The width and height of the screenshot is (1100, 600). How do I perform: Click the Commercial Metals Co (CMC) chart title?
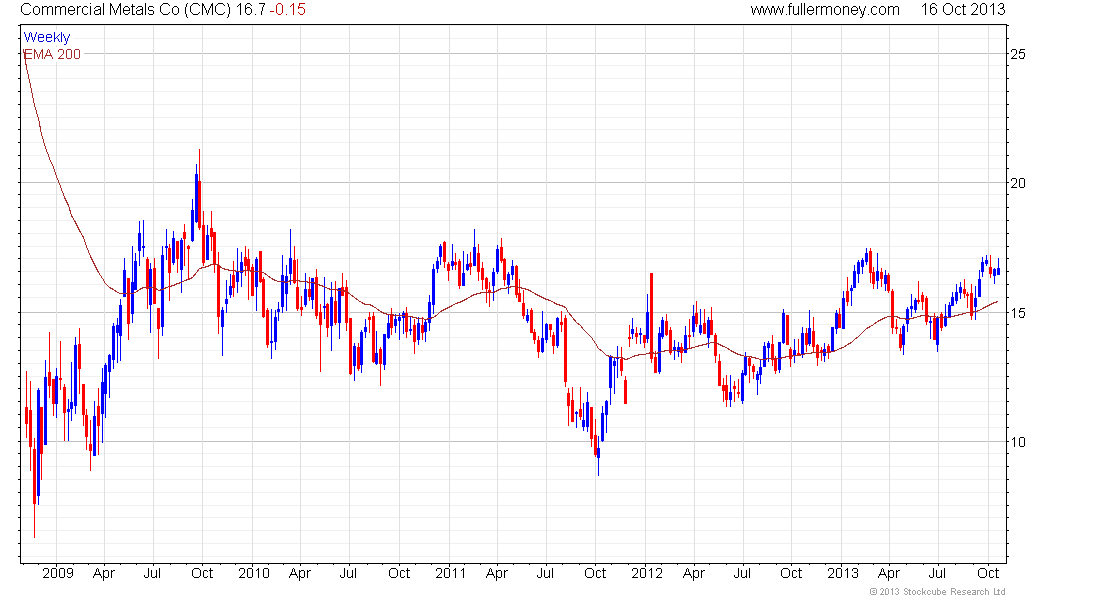126,10
